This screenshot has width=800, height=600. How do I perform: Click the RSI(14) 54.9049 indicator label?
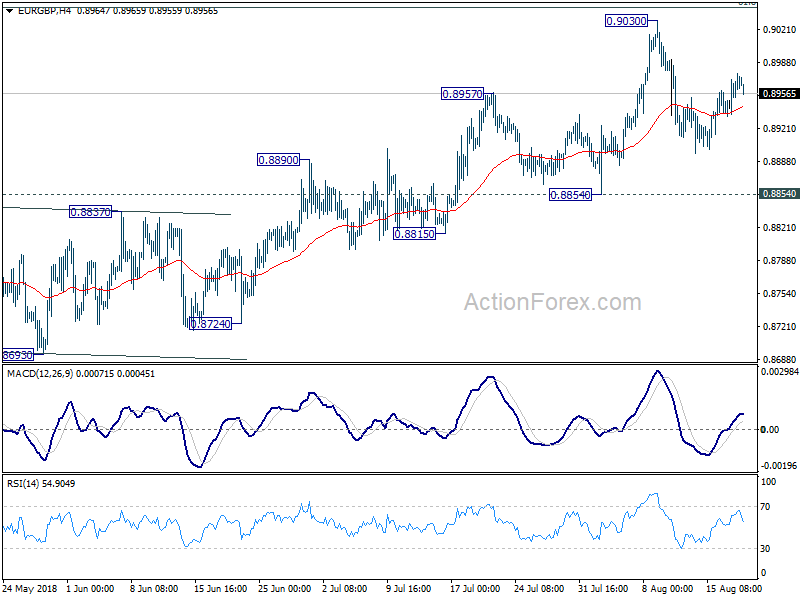[41, 484]
